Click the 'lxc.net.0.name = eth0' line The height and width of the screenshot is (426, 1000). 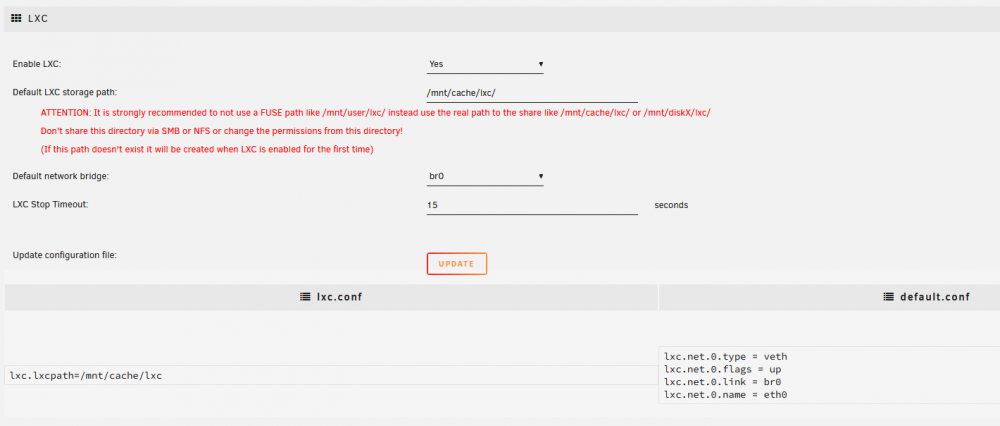[x=725, y=395]
